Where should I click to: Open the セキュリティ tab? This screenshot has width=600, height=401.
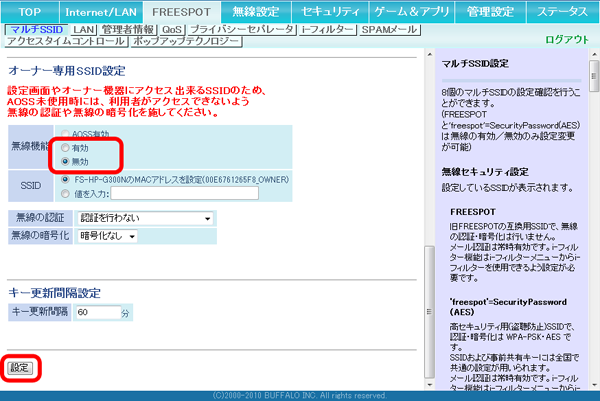(x=330, y=12)
